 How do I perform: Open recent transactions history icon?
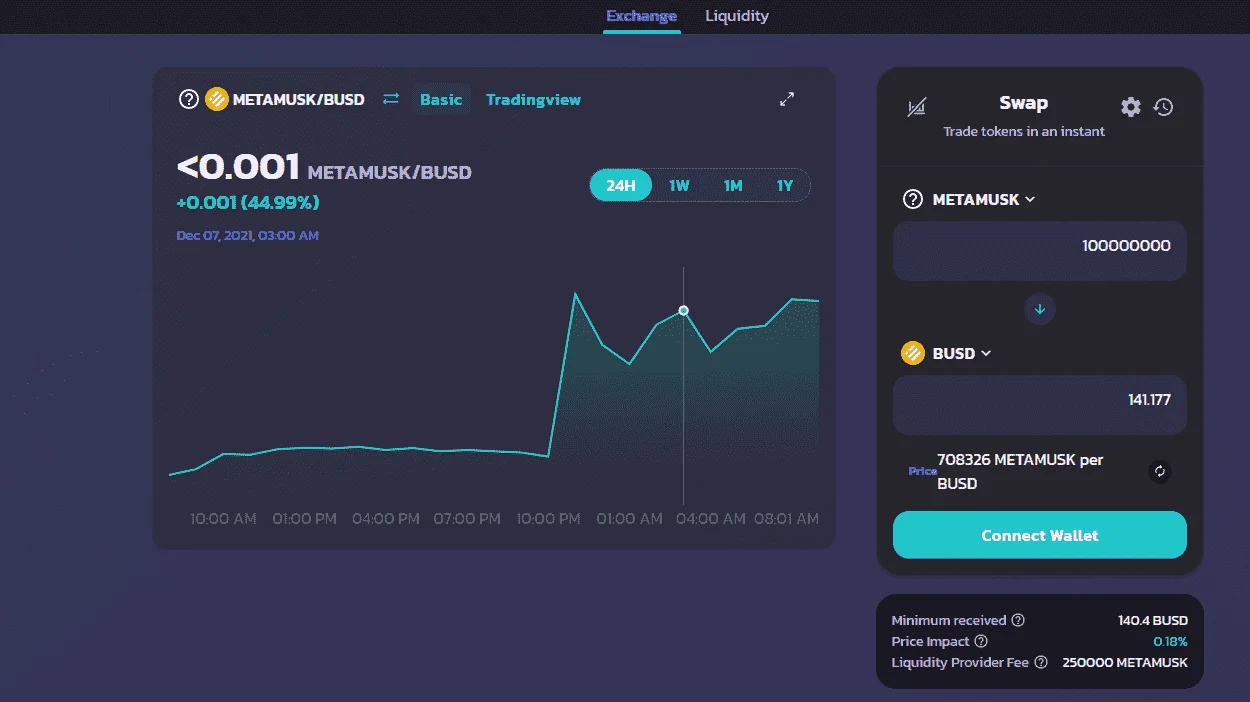pos(1163,107)
